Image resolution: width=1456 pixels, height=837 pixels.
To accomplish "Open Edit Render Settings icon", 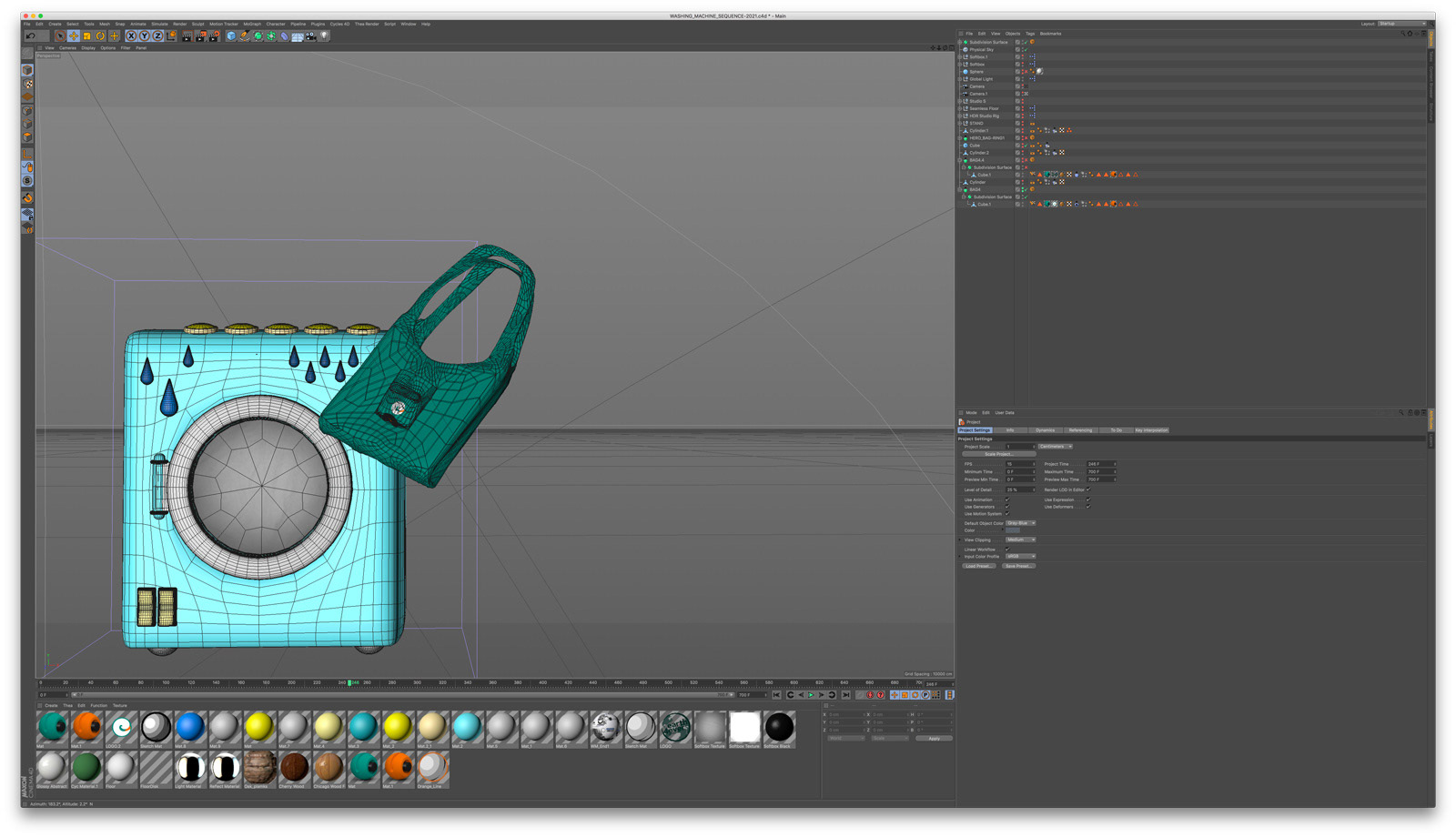I will [x=214, y=36].
